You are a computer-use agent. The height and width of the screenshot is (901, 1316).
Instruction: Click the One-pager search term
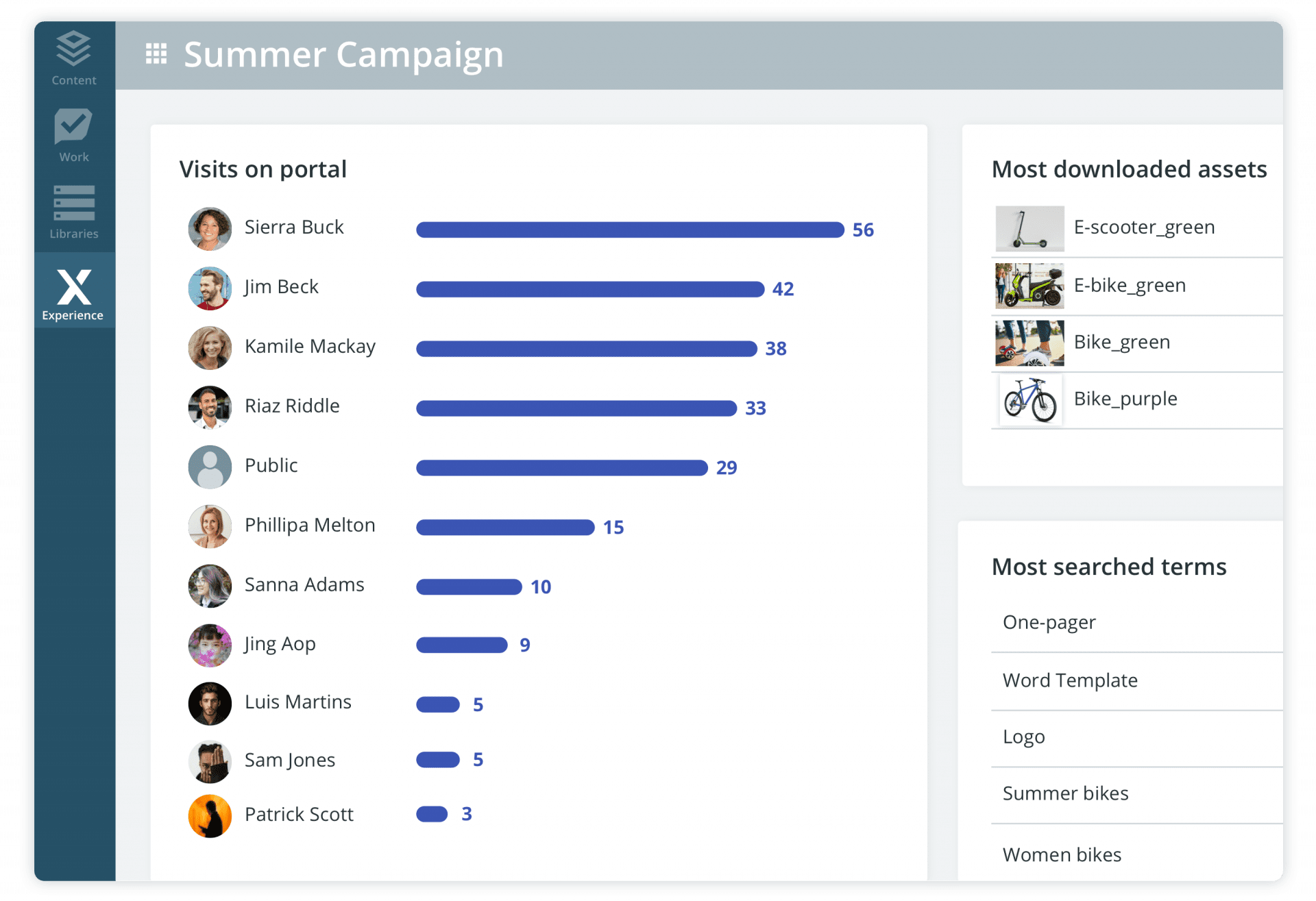pos(1049,622)
